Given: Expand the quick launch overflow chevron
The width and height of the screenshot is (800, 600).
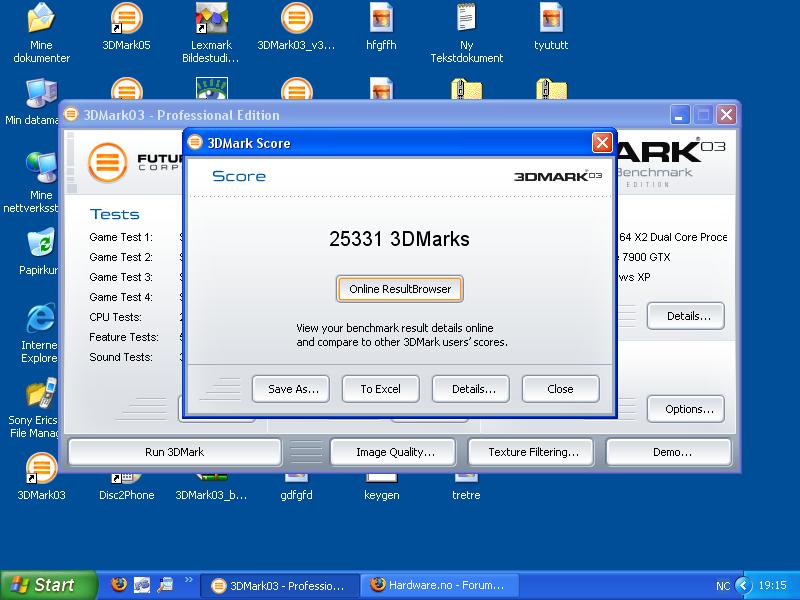Looking at the screenshot, I should (189, 580).
